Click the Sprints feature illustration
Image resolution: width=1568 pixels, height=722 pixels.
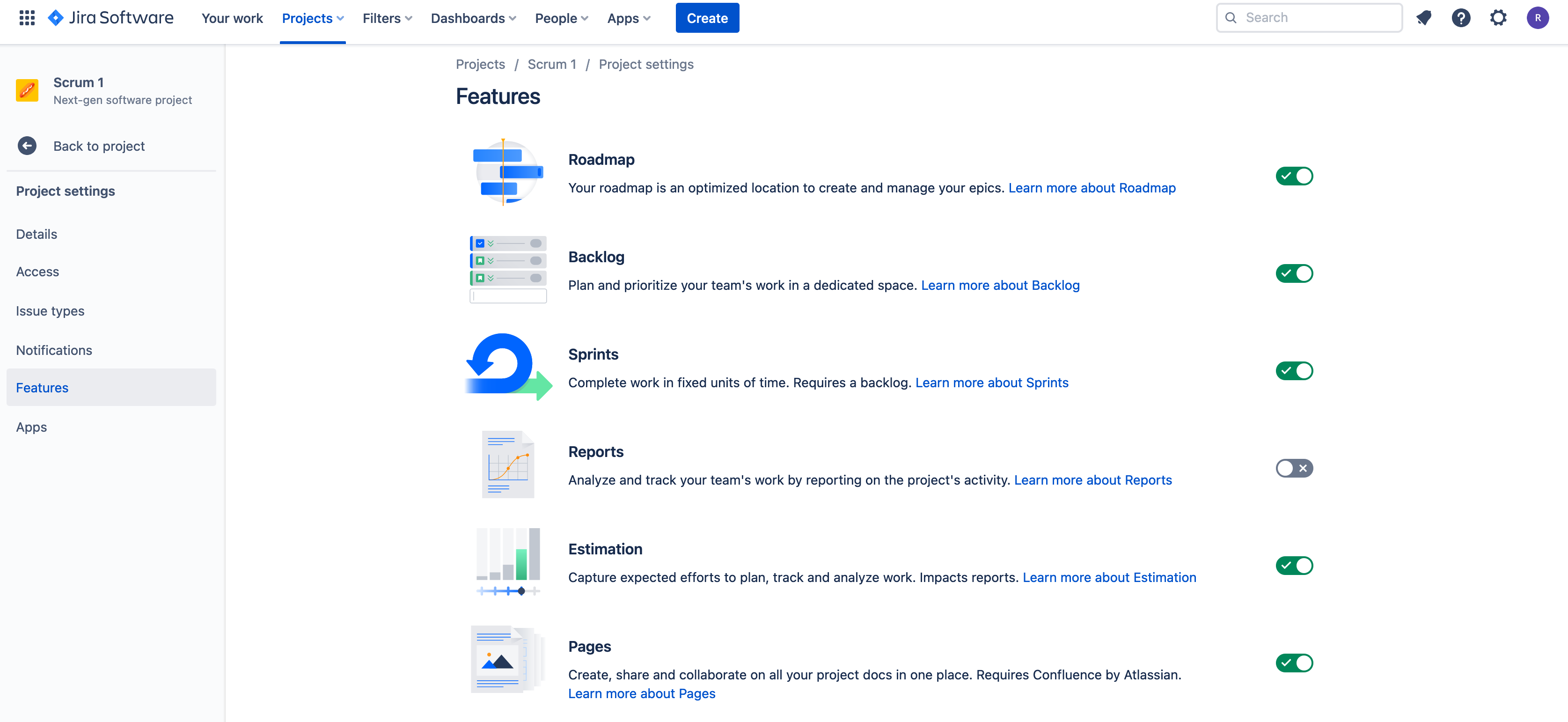coord(508,367)
